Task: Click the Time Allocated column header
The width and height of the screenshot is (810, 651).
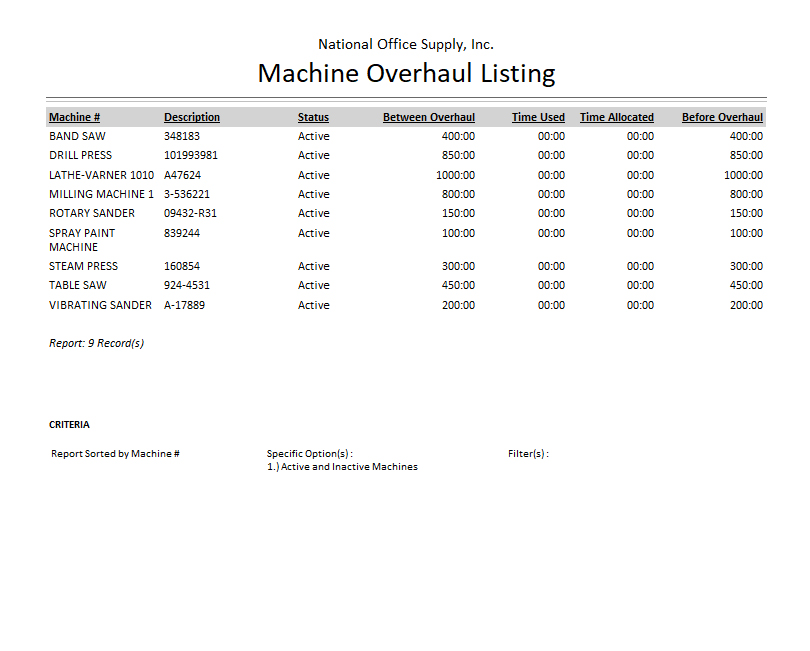Action: 616,117
